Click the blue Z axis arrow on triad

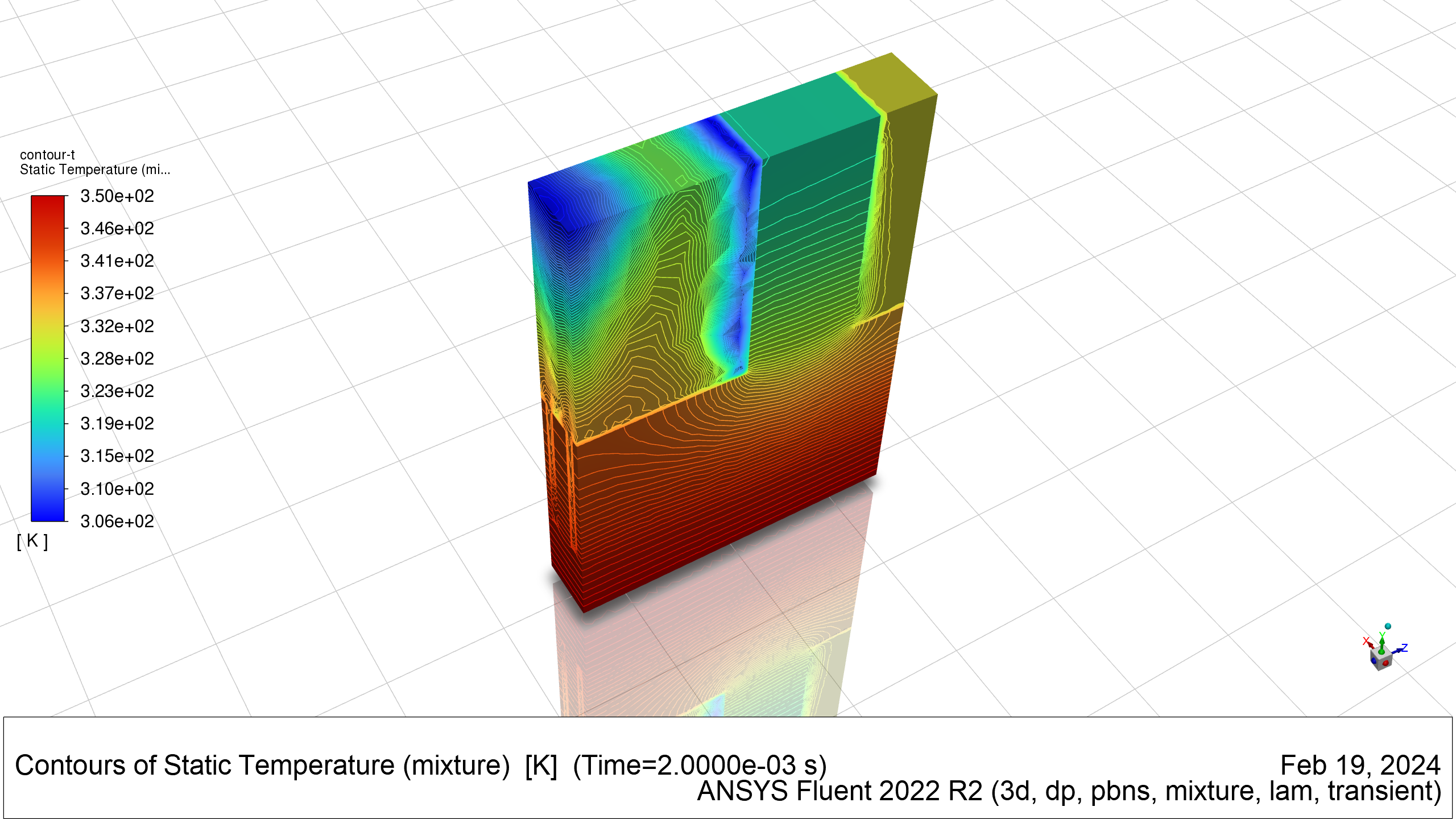(x=1397, y=651)
